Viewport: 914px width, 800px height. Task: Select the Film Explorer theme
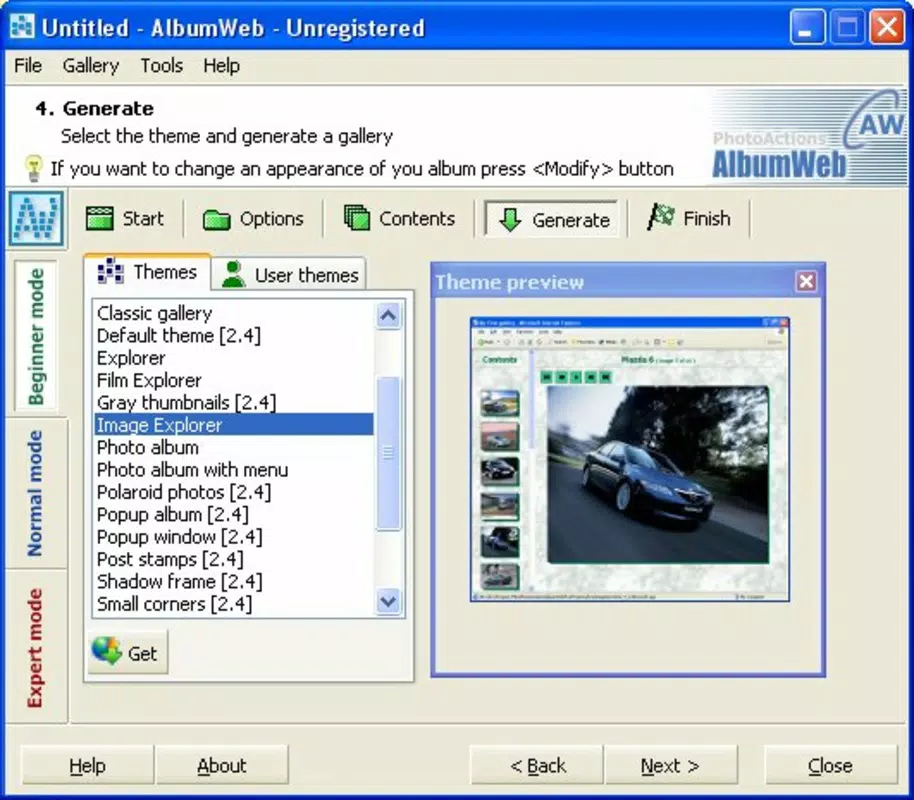coord(234,380)
